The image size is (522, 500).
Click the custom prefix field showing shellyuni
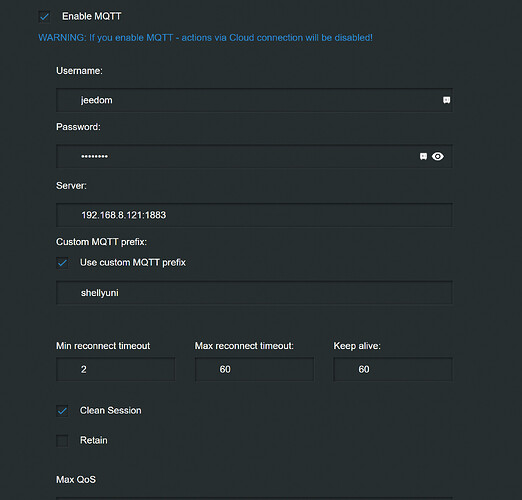point(254,293)
